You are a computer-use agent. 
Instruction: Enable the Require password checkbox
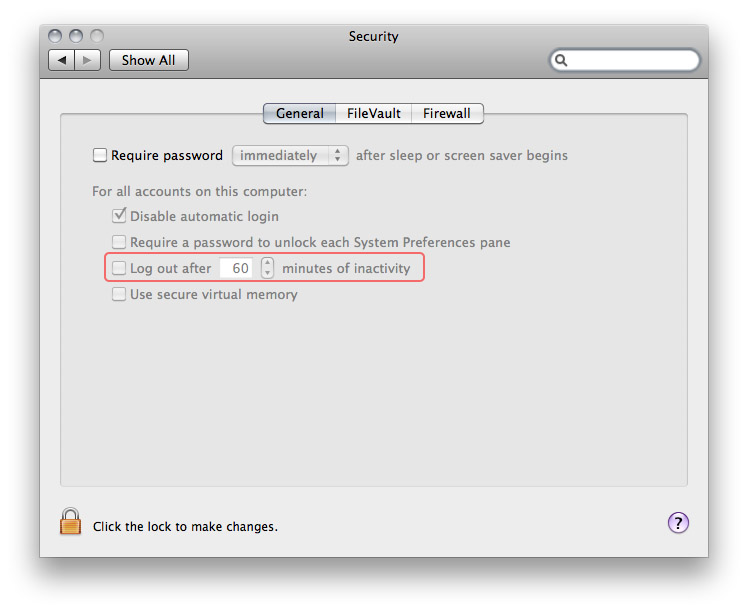(100, 155)
